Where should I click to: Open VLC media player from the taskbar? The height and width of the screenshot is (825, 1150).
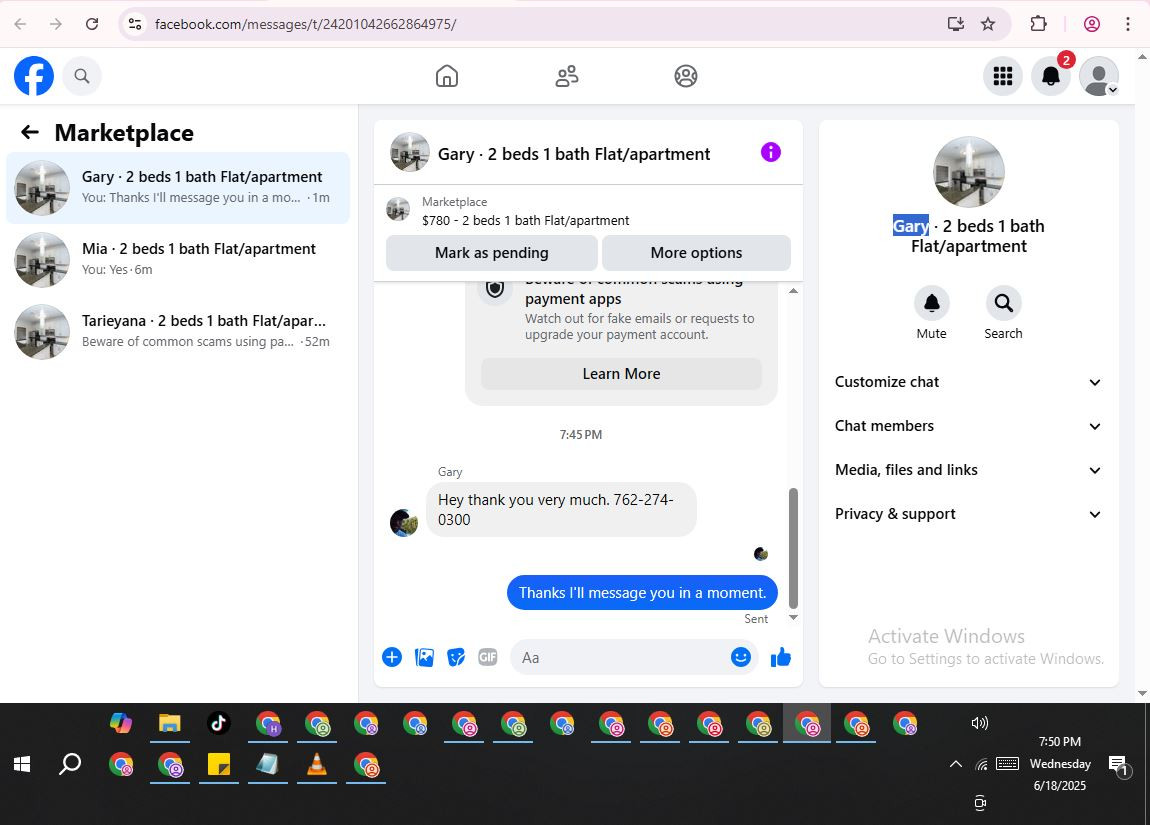coord(317,765)
